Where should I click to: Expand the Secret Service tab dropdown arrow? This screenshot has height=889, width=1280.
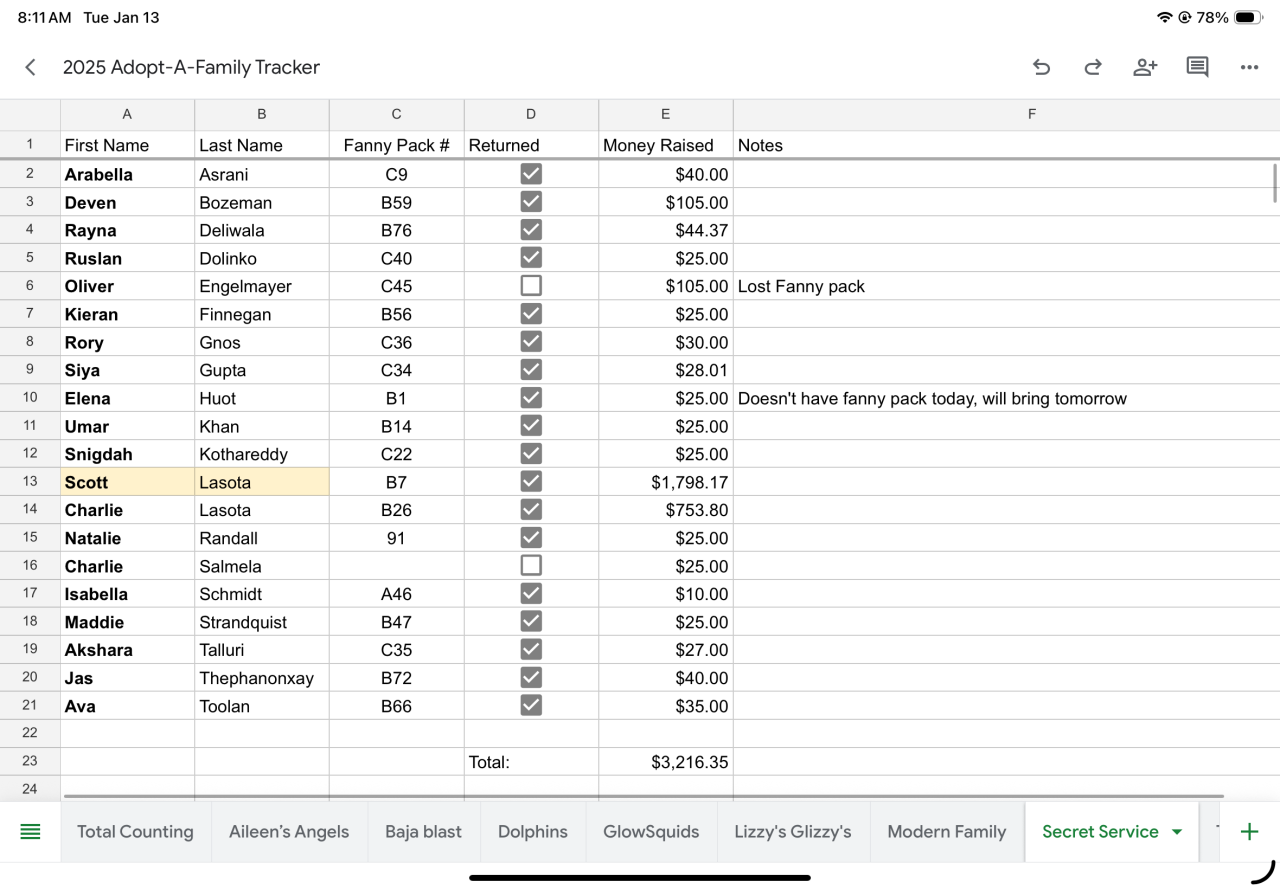1177,832
